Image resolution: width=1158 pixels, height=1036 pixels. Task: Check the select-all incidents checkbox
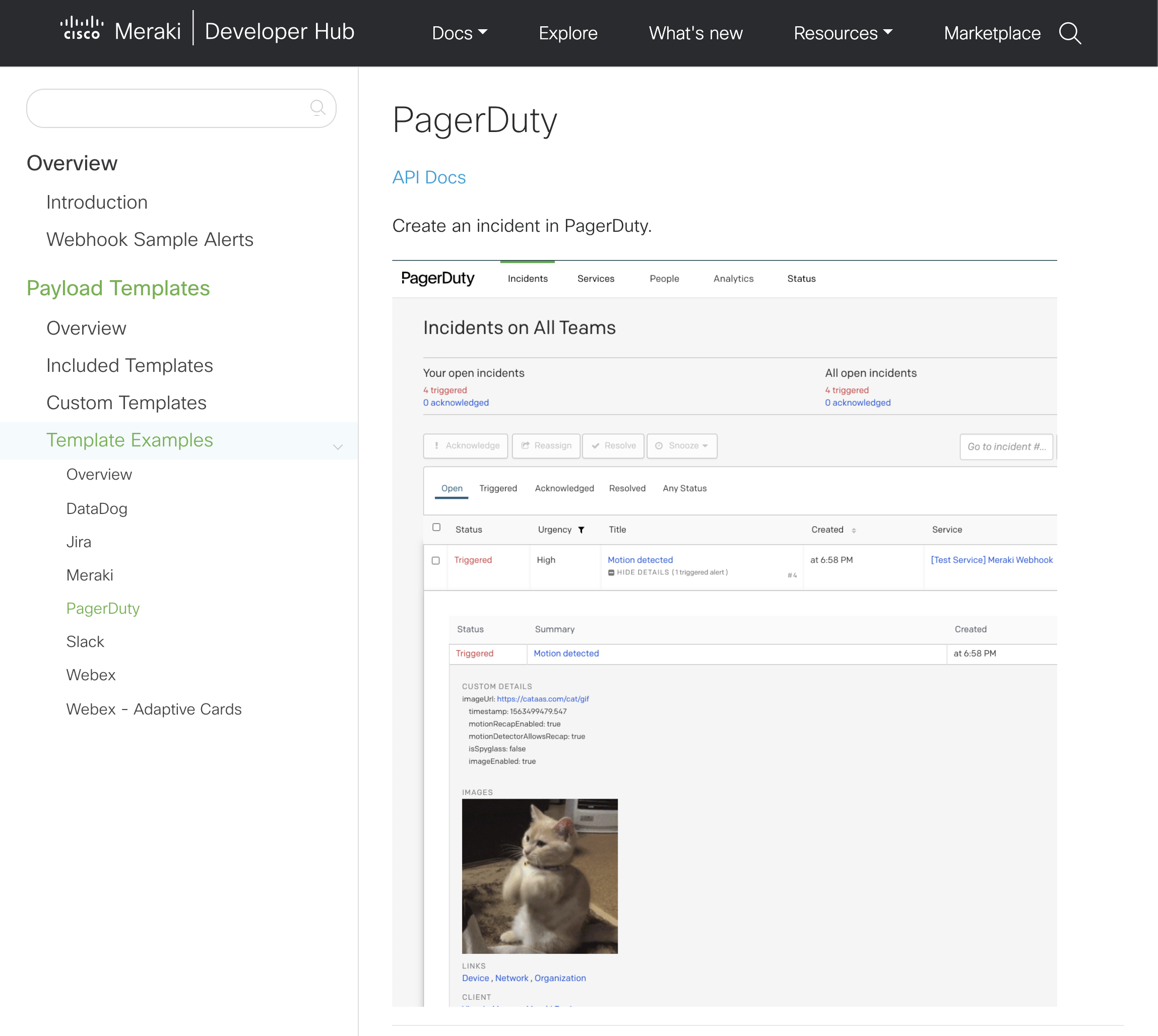[x=437, y=527]
